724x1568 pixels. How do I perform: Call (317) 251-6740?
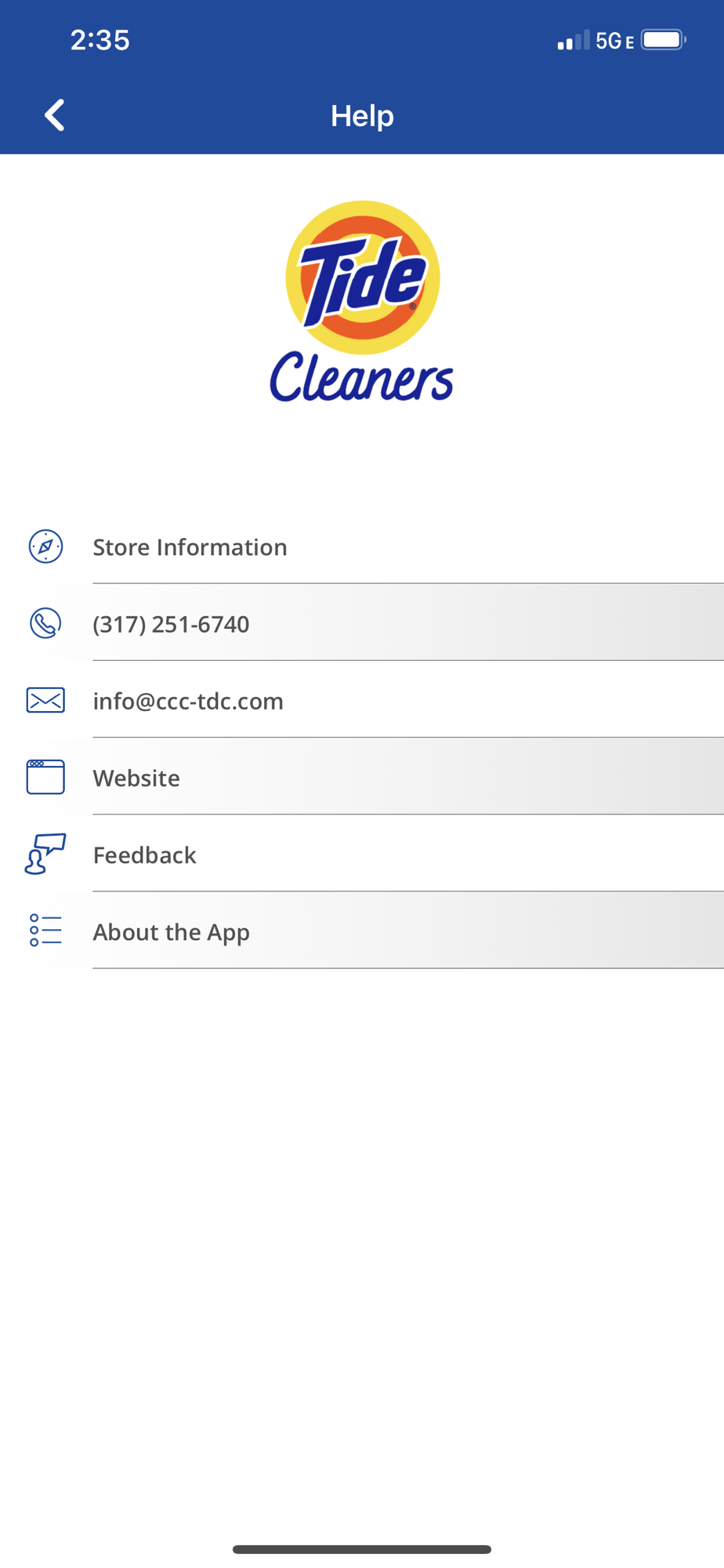pos(172,624)
